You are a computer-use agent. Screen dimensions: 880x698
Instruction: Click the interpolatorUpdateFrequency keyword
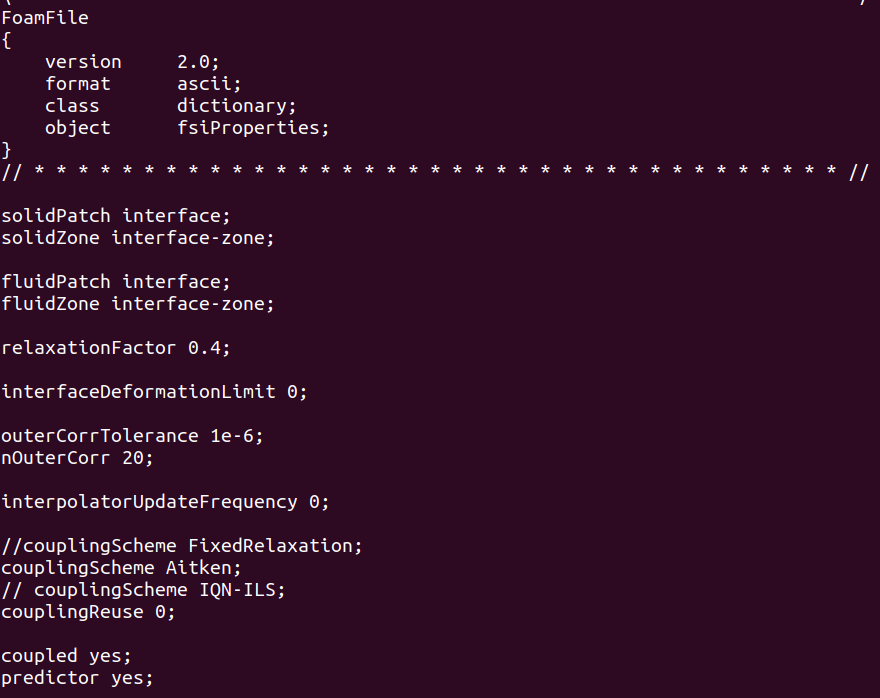click(x=149, y=502)
